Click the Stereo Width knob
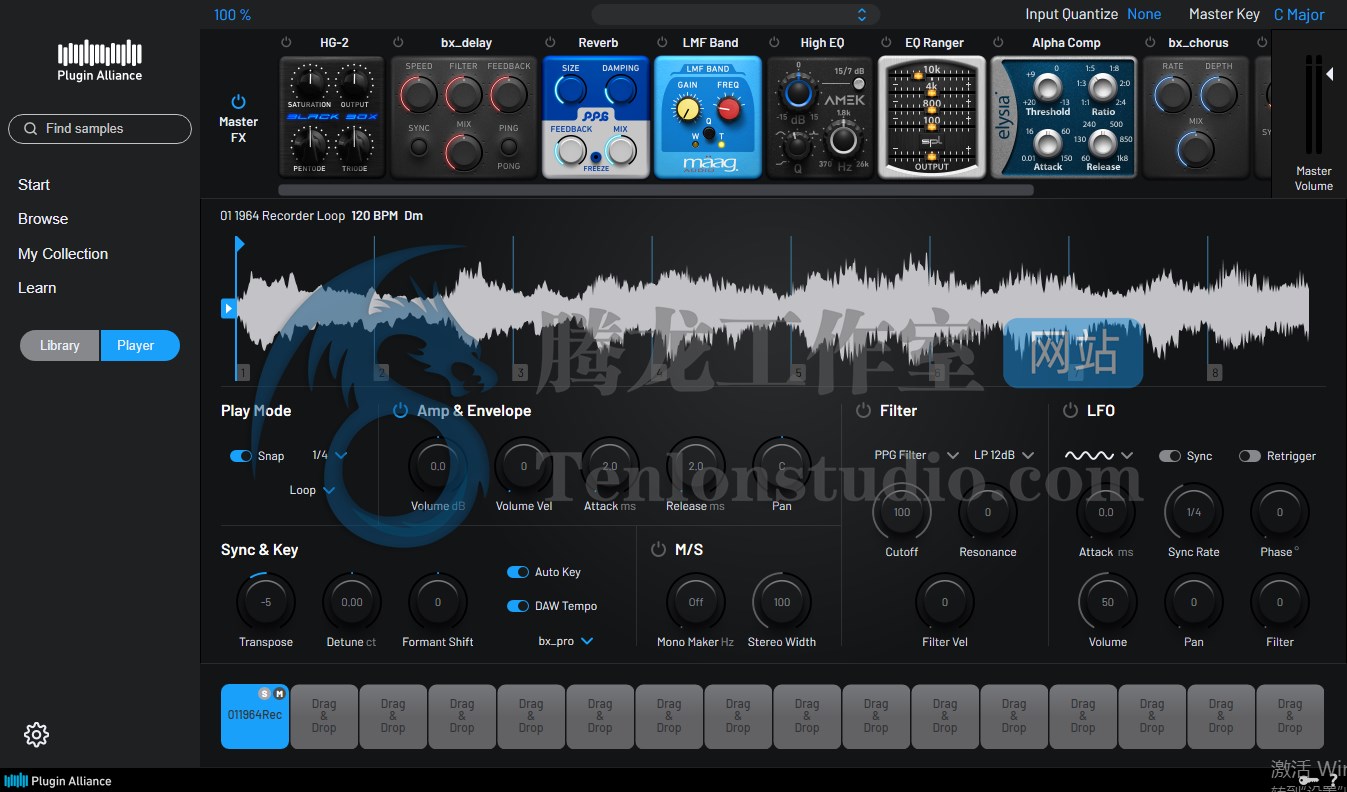The height and width of the screenshot is (792, 1347). [x=782, y=602]
